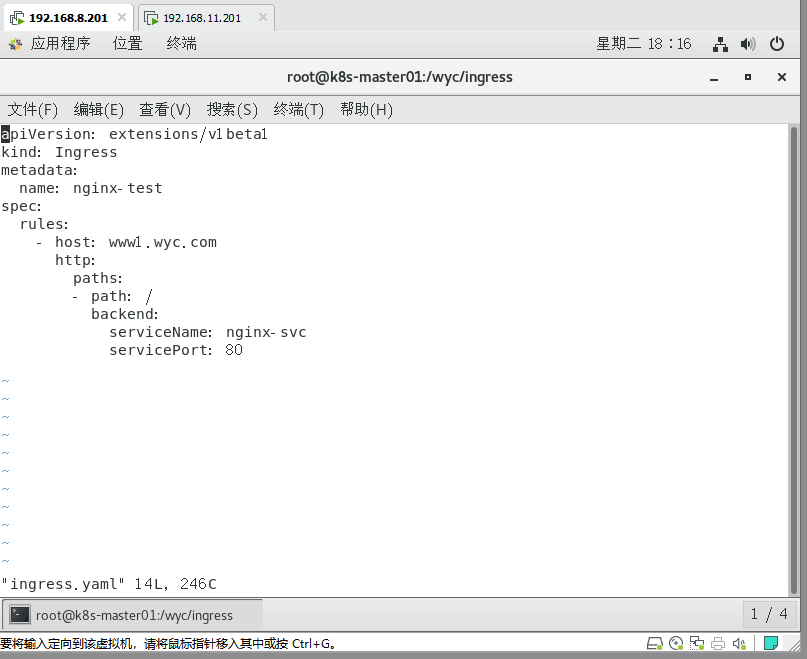Click the servicePort value 80

tap(234, 351)
